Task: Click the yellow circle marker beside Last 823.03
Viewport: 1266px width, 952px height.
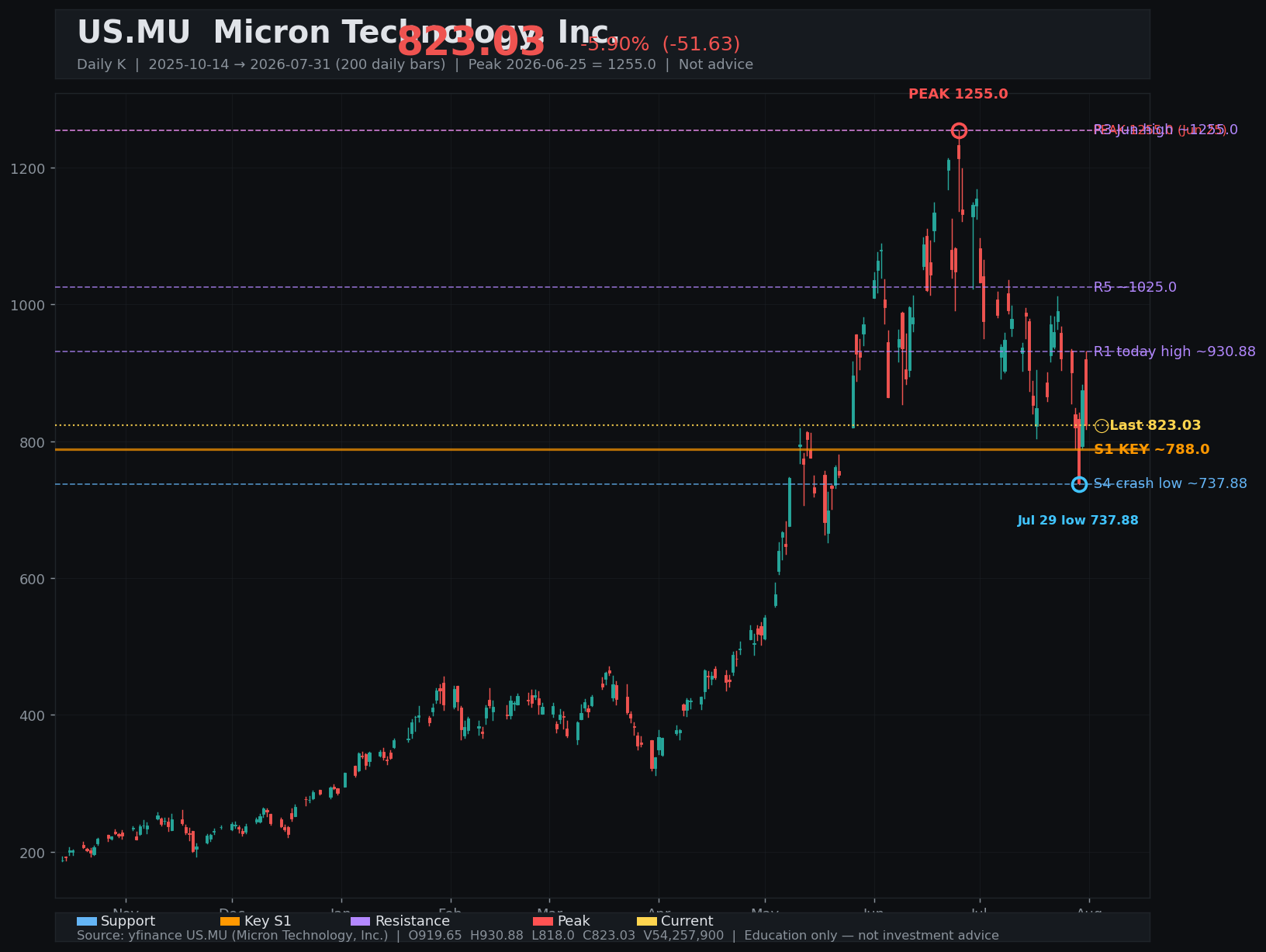Action: (x=1102, y=425)
